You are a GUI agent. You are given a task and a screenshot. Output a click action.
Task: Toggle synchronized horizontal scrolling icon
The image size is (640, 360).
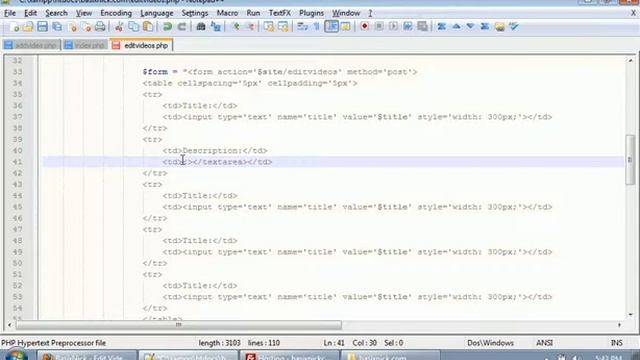coord(283,27)
